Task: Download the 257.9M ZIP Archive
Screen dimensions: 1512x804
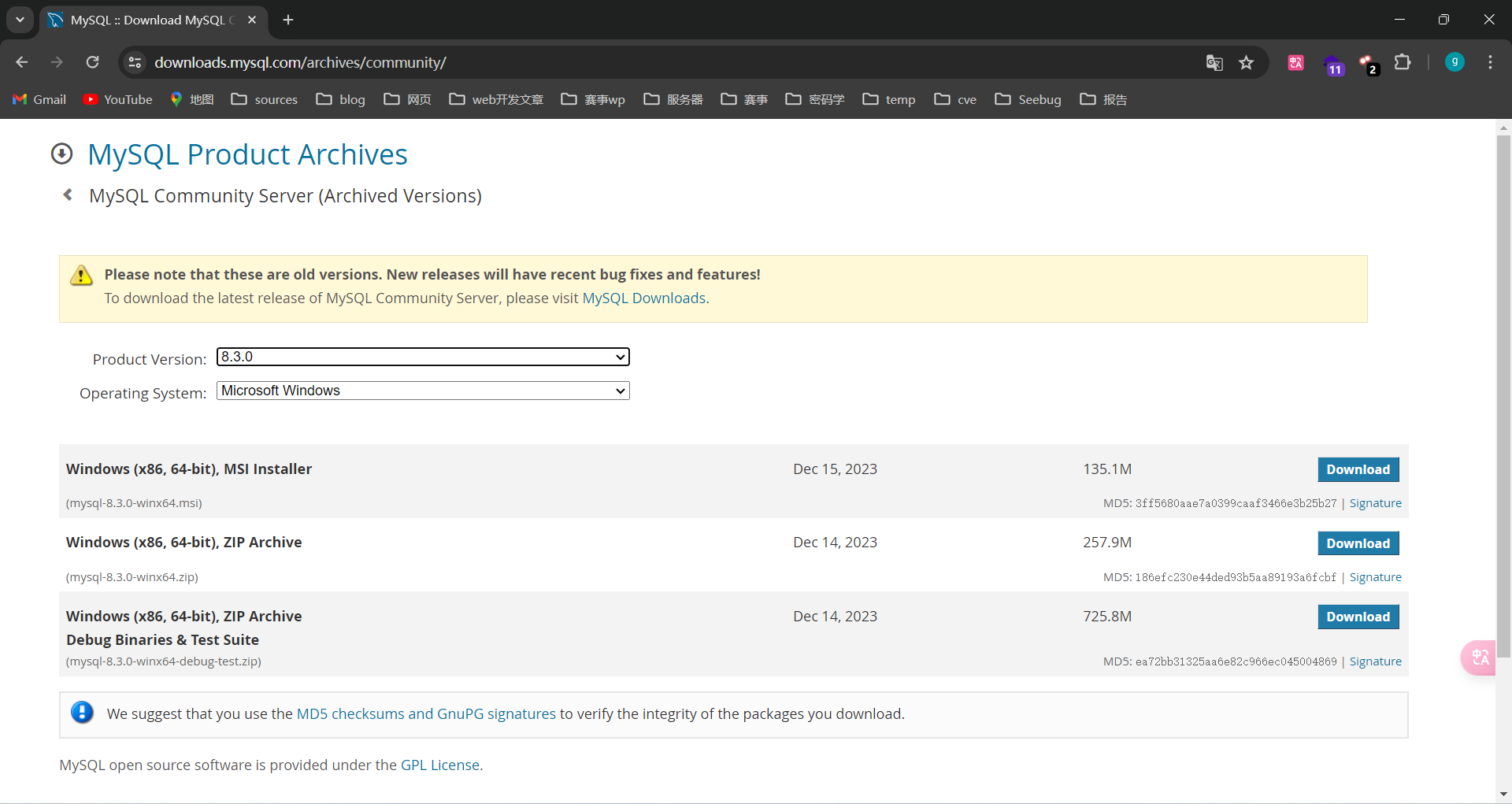Action: 1358,543
